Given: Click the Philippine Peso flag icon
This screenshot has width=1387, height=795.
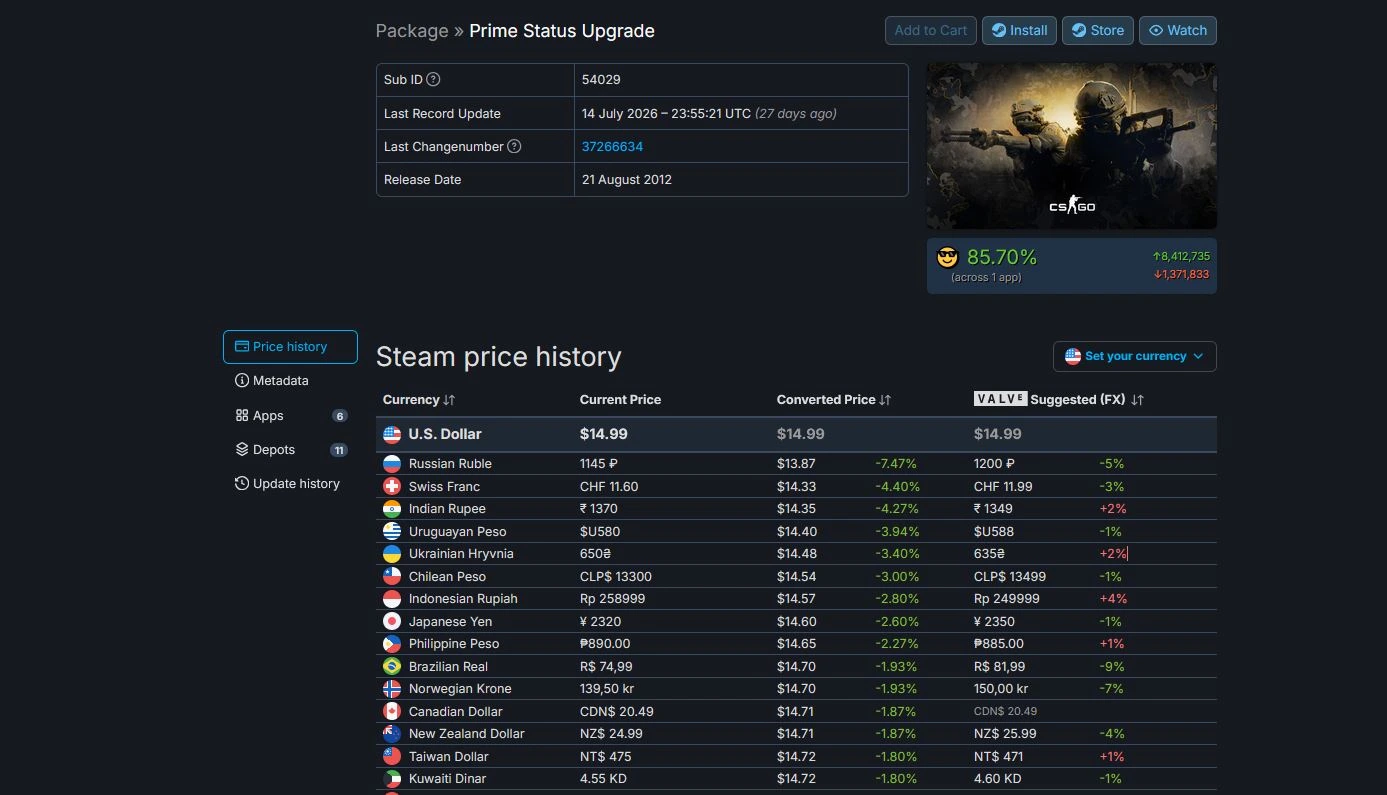Looking at the screenshot, I should [392, 644].
